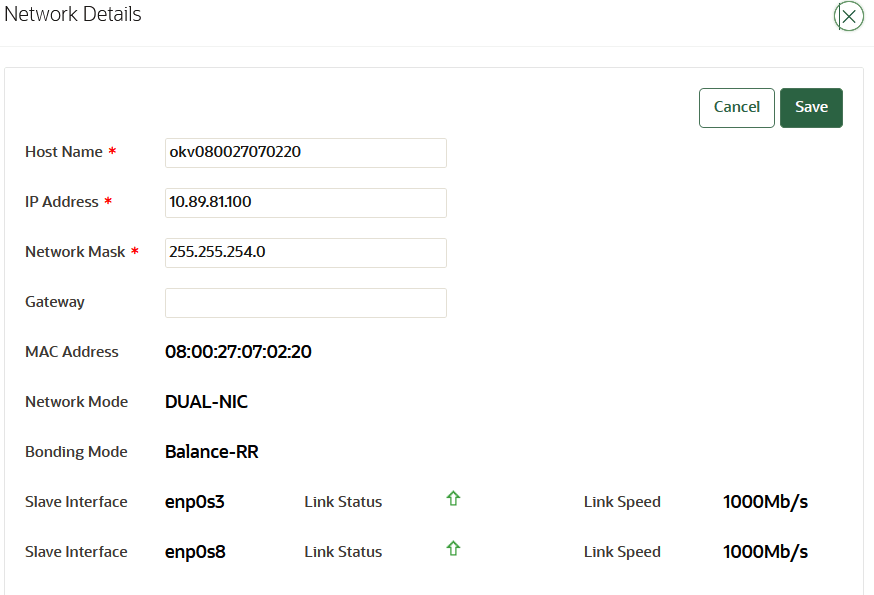Select the Link Speed value 1000Mb/s for enp0s8

click(766, 551)
